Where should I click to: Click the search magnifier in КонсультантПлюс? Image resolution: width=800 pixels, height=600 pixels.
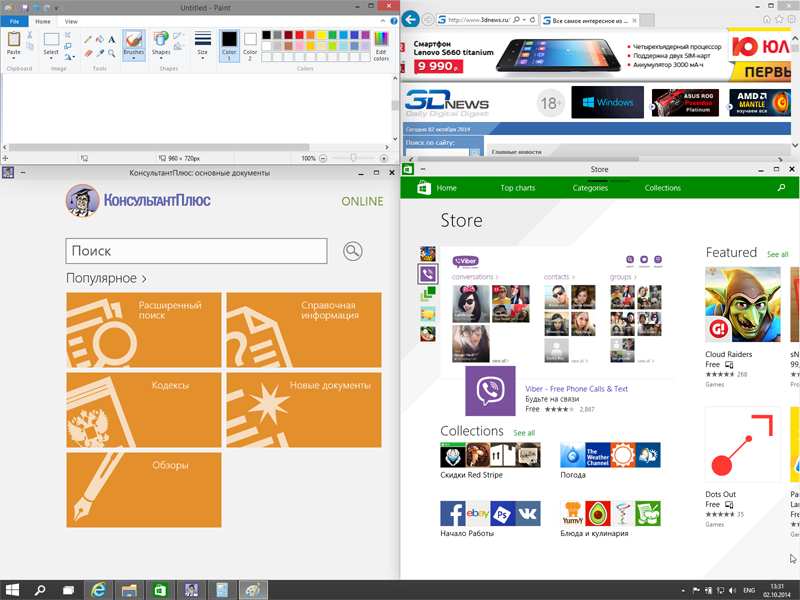click(x=353, y=251)
